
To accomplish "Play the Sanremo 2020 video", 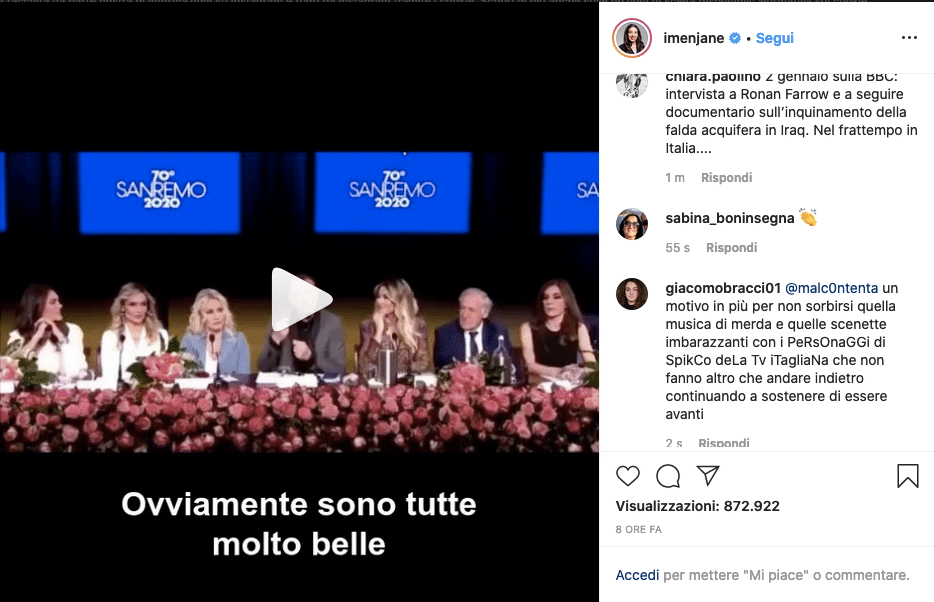I will [x=301, y=300].
